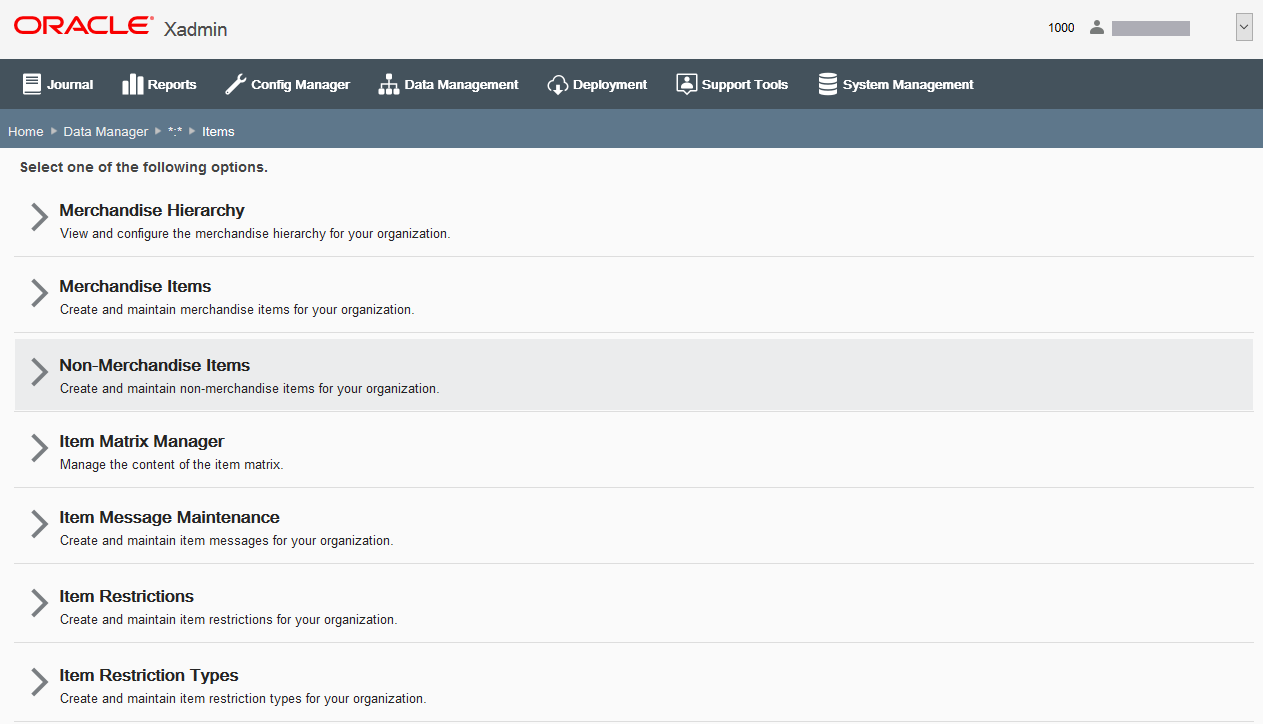Select the Support Tools icon
The image size is (1263, 724).
pyautogui.click(x=687, y=84)
